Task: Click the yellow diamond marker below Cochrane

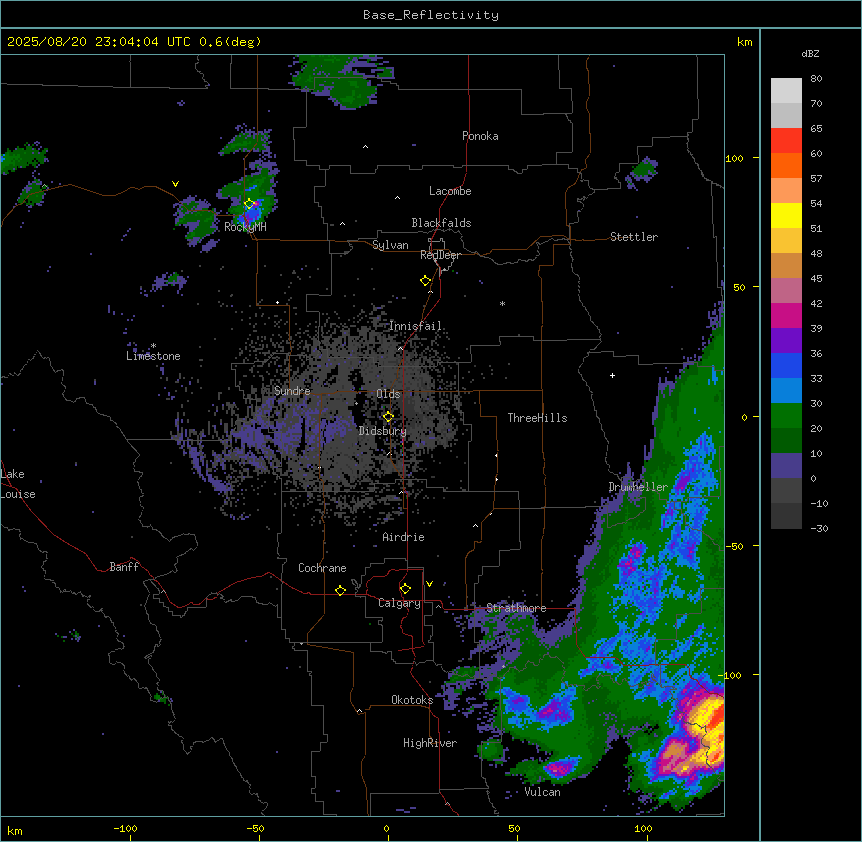Action: pyautogui.click(x=340, y=590)
